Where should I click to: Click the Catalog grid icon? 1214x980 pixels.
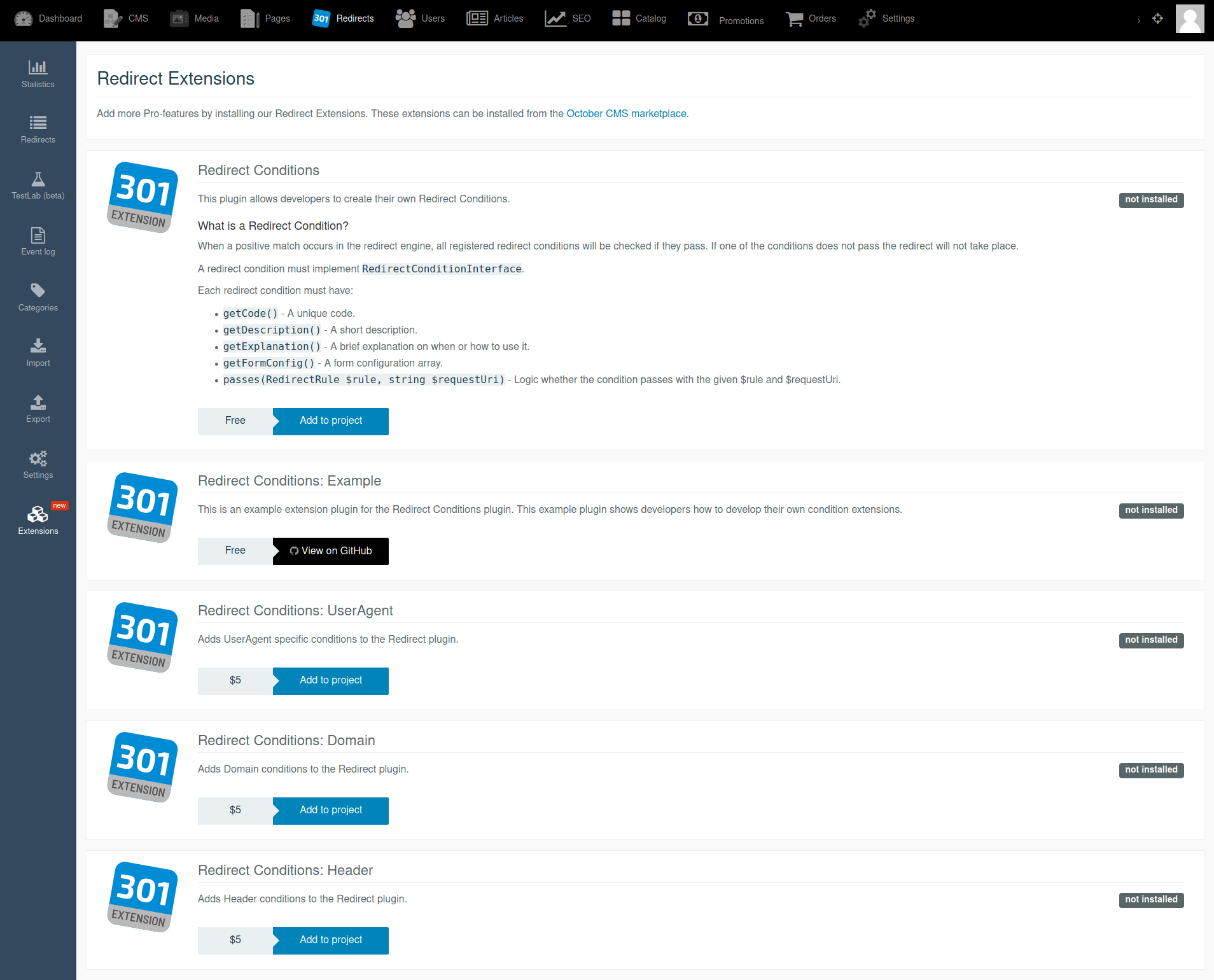click(621, 18)
